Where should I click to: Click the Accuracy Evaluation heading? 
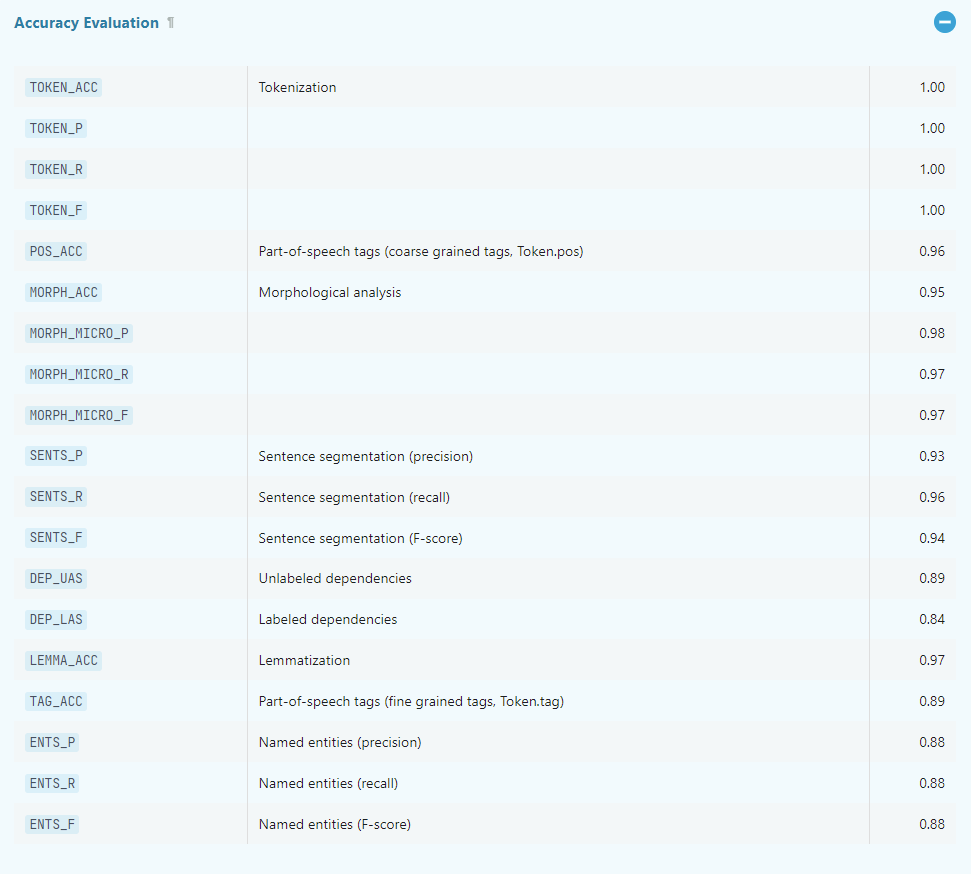tap(87, 23)
